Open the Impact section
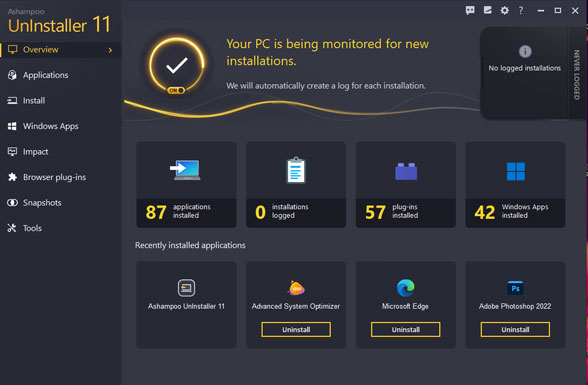Viewport: 588px width, 385px height. click(60, 151)
